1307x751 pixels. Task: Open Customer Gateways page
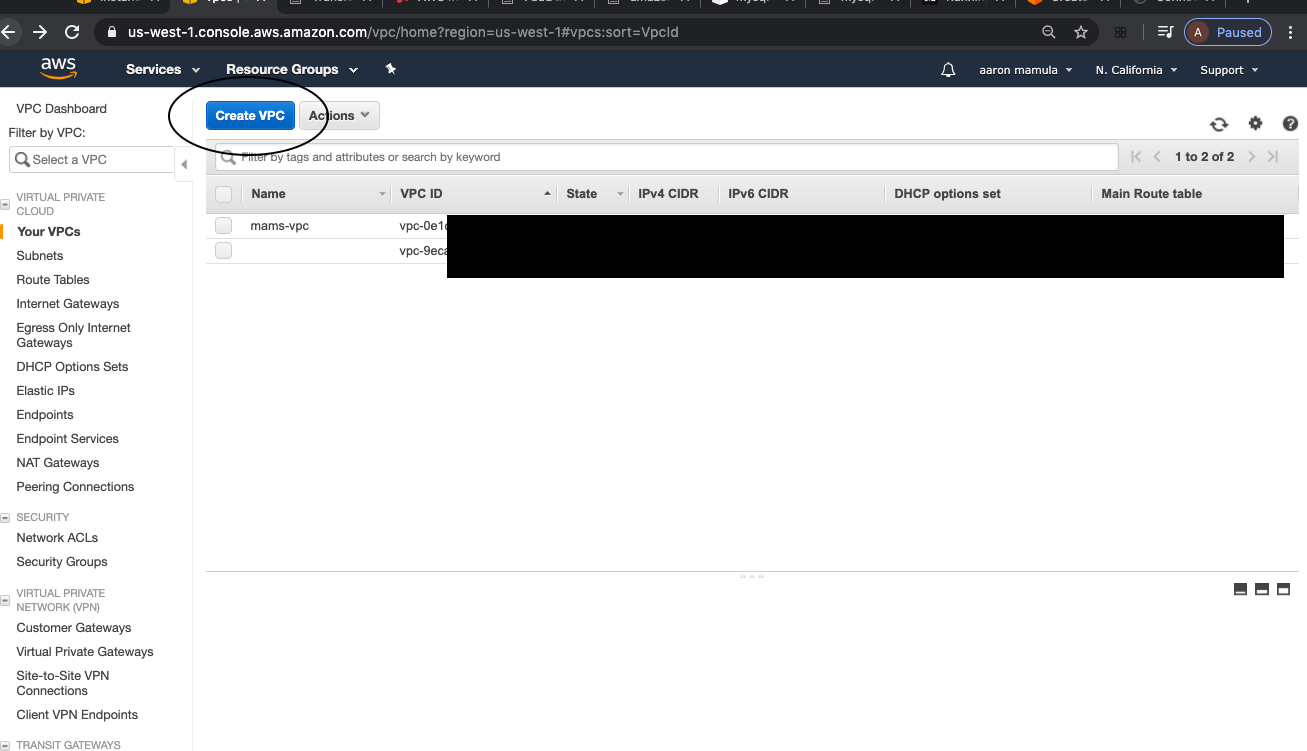(x=74, y=628)
